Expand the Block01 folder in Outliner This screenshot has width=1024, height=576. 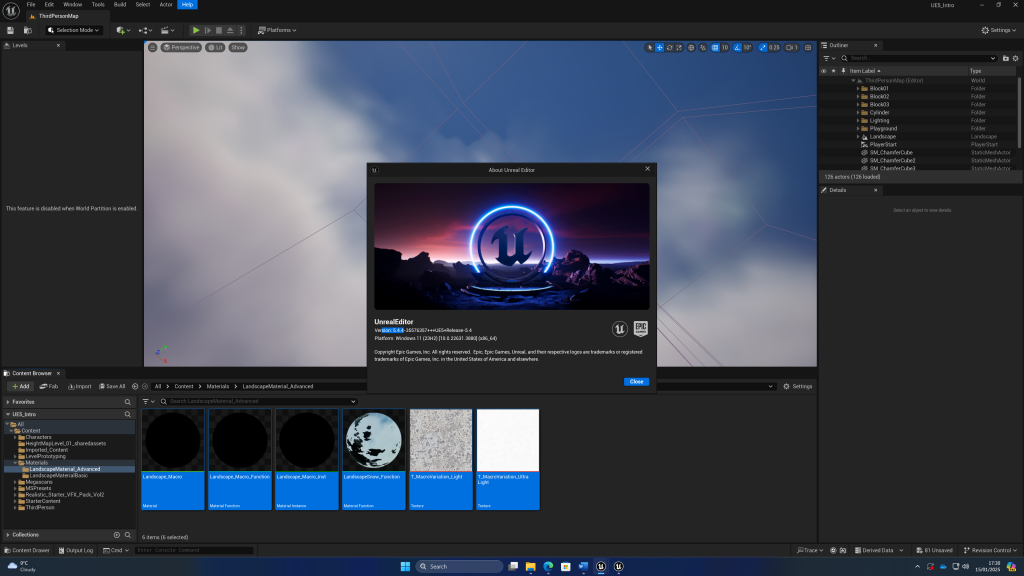point(858,88)
